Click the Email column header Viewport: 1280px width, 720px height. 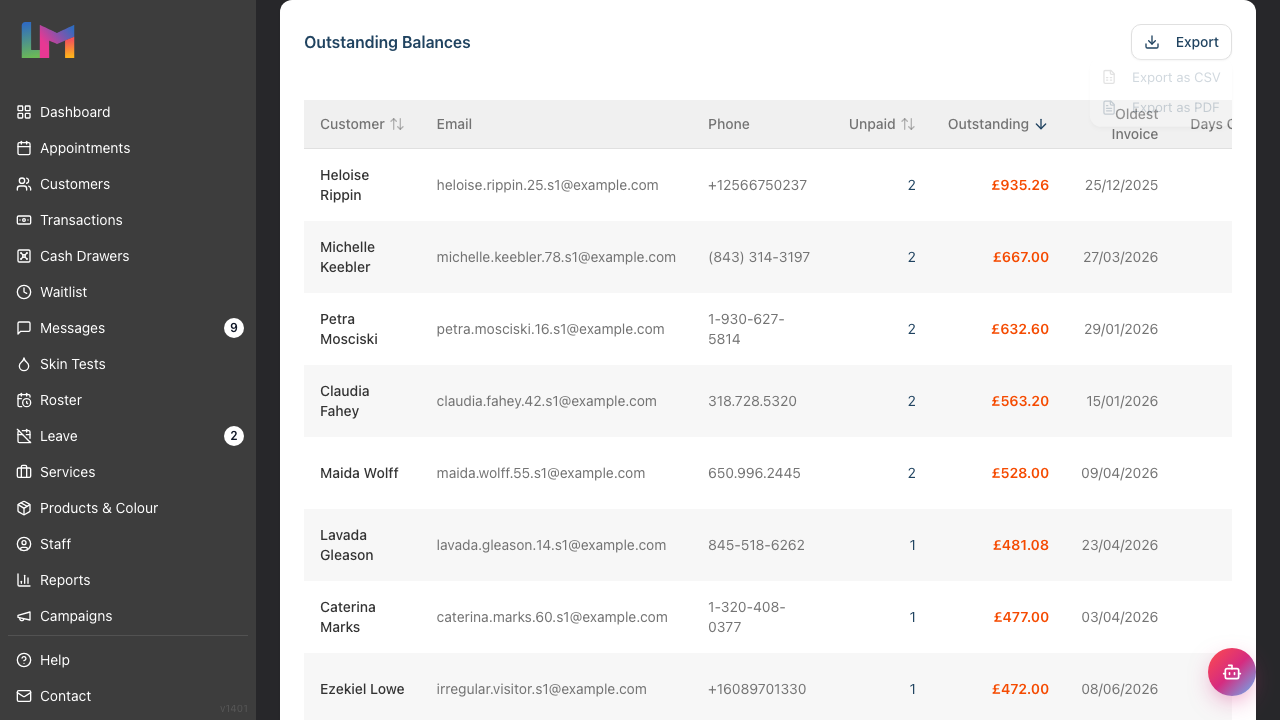pyautogui.click(x=454, y=124)
